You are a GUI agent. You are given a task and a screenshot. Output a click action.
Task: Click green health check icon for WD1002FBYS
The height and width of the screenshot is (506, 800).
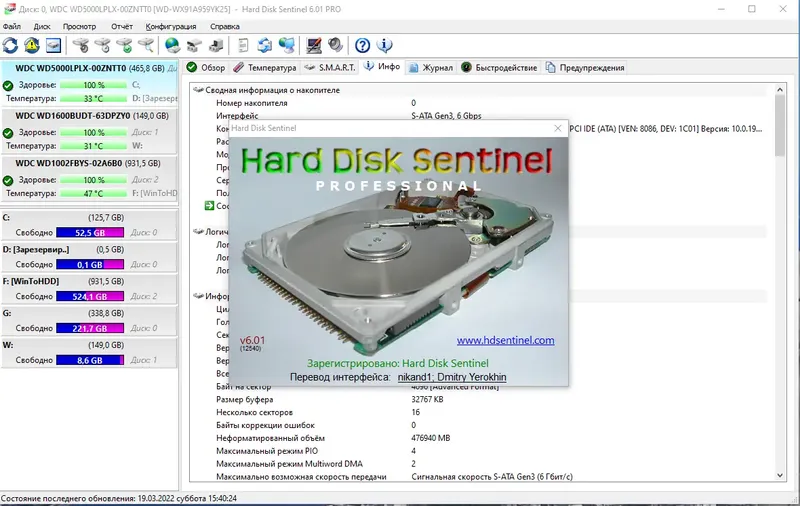pyautogui.click(x=8, y=180)
